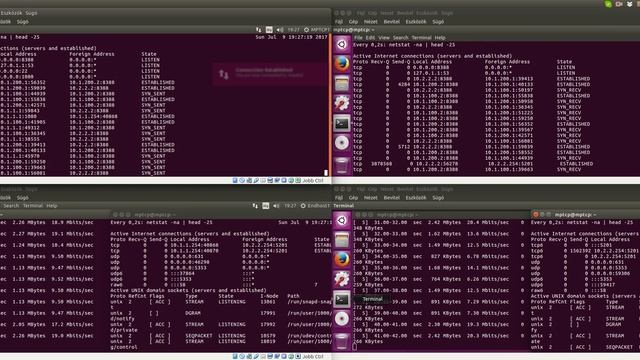Click keyboard layout indicator in MPTCP1 VM panel

[x=269, y=29]
